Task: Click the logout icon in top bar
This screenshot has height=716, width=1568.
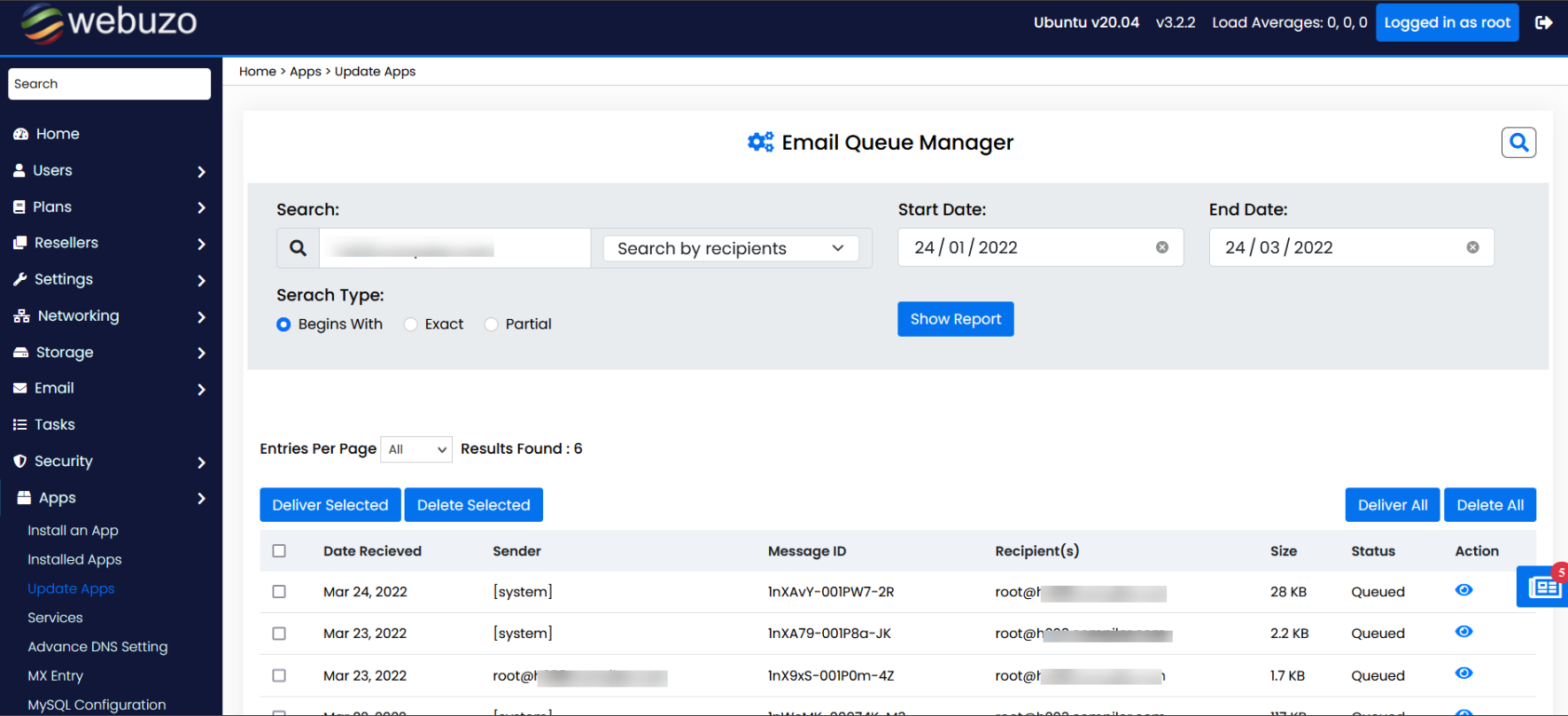Action: click(1543, 23)
